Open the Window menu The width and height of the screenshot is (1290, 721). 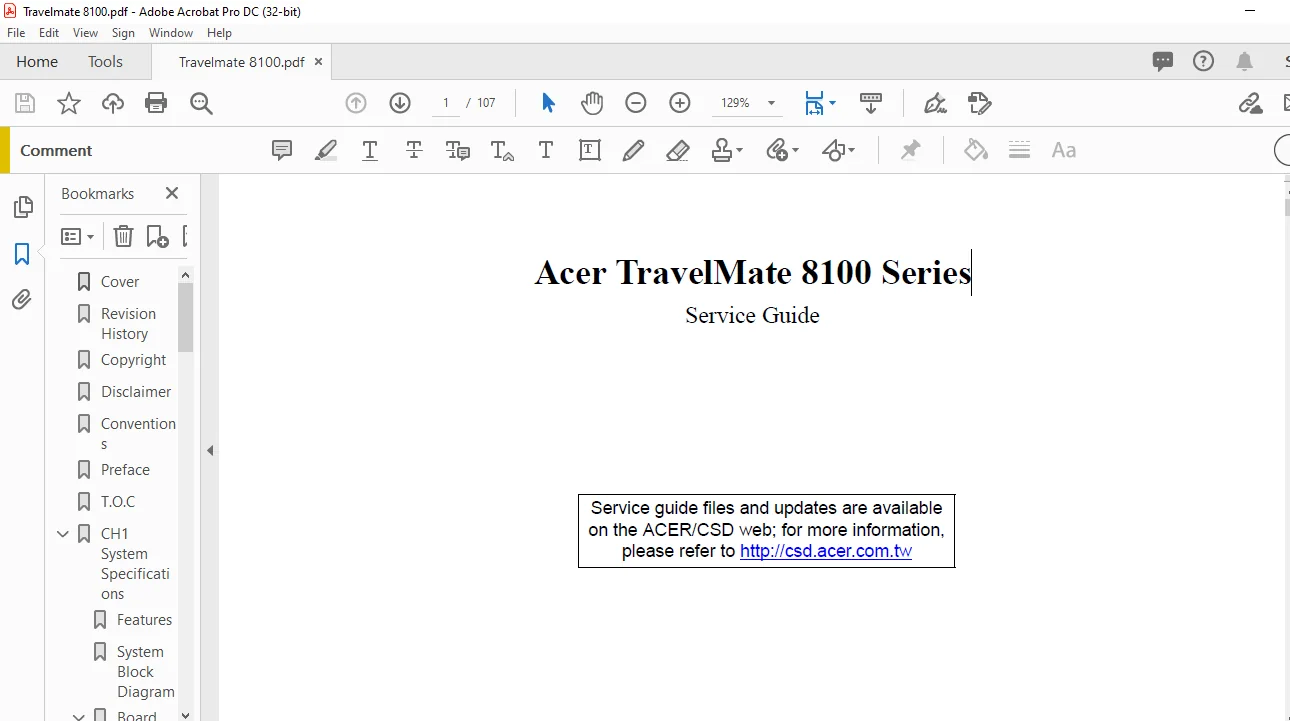click(171, 33)
